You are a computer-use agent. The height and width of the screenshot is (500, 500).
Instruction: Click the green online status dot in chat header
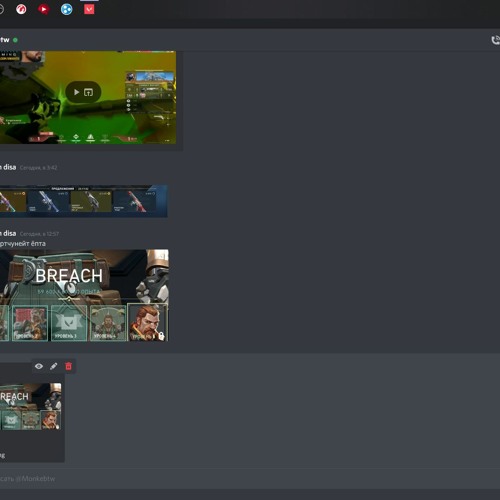15,40
